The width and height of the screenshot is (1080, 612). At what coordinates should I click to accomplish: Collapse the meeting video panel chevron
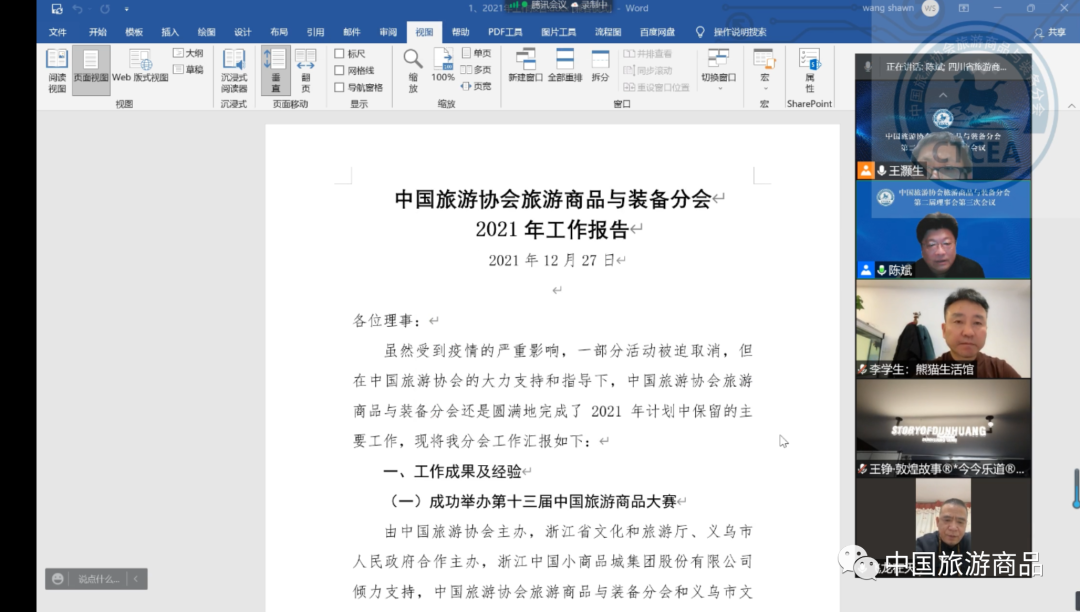(x=943, y=95)
